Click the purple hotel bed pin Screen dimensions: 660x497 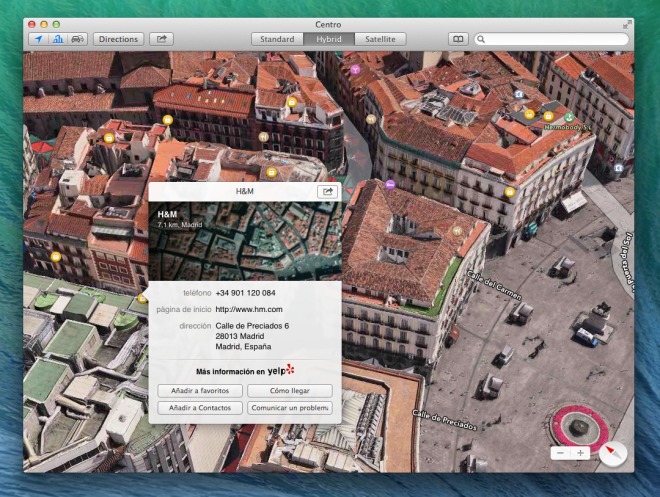390,184
